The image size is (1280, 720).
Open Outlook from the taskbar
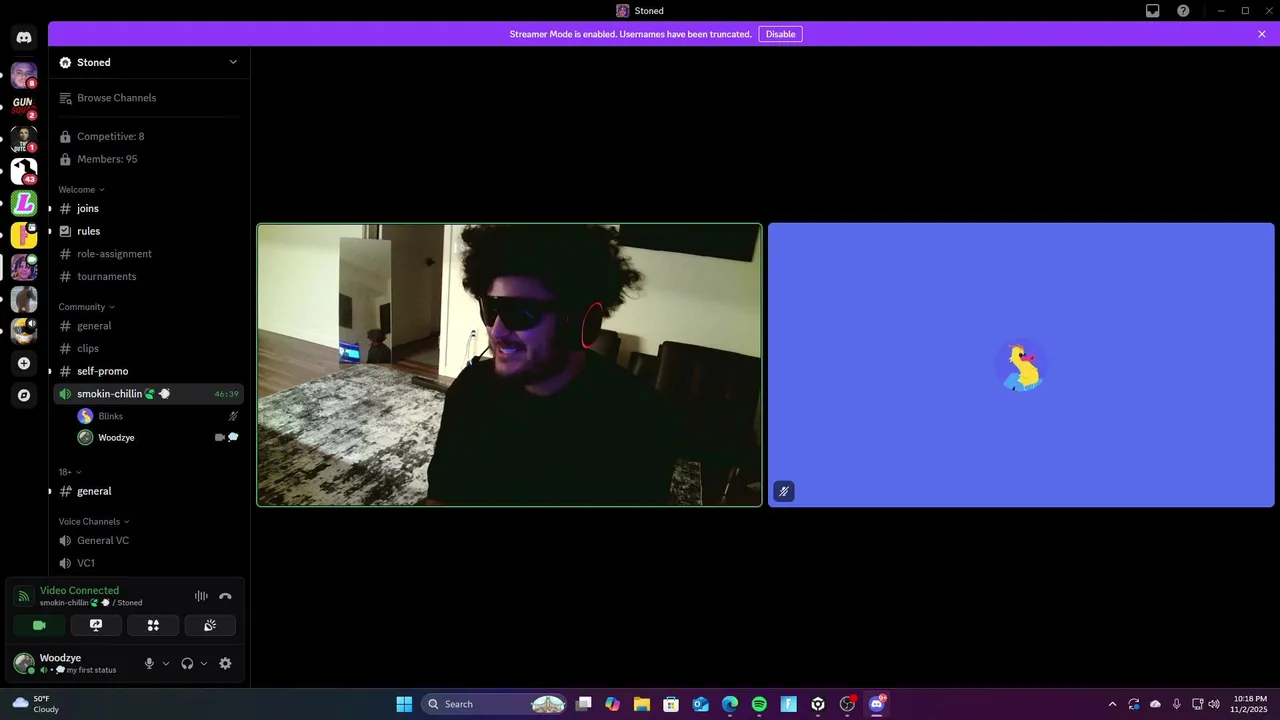tap(701, 704)
